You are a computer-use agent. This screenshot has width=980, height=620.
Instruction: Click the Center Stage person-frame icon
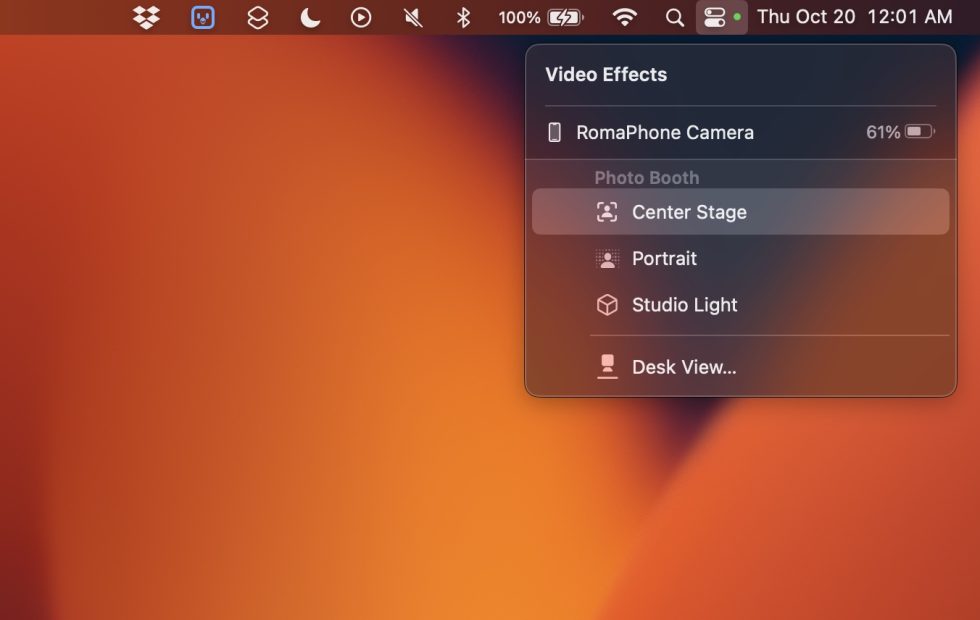click(x=607, y=212)
